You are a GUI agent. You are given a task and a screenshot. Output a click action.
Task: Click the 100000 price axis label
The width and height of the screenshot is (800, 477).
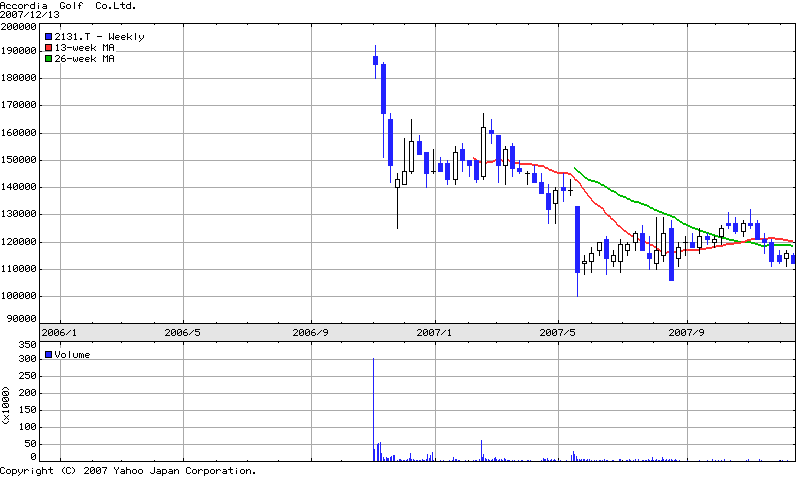(x=18, y=296)
